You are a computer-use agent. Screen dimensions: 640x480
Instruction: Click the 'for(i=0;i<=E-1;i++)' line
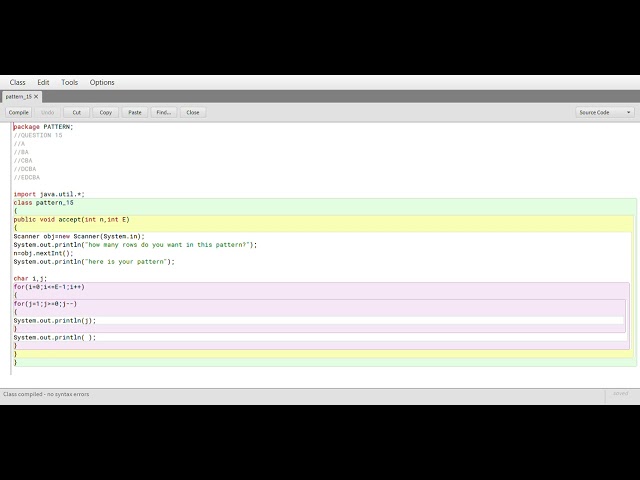(49, 287)
